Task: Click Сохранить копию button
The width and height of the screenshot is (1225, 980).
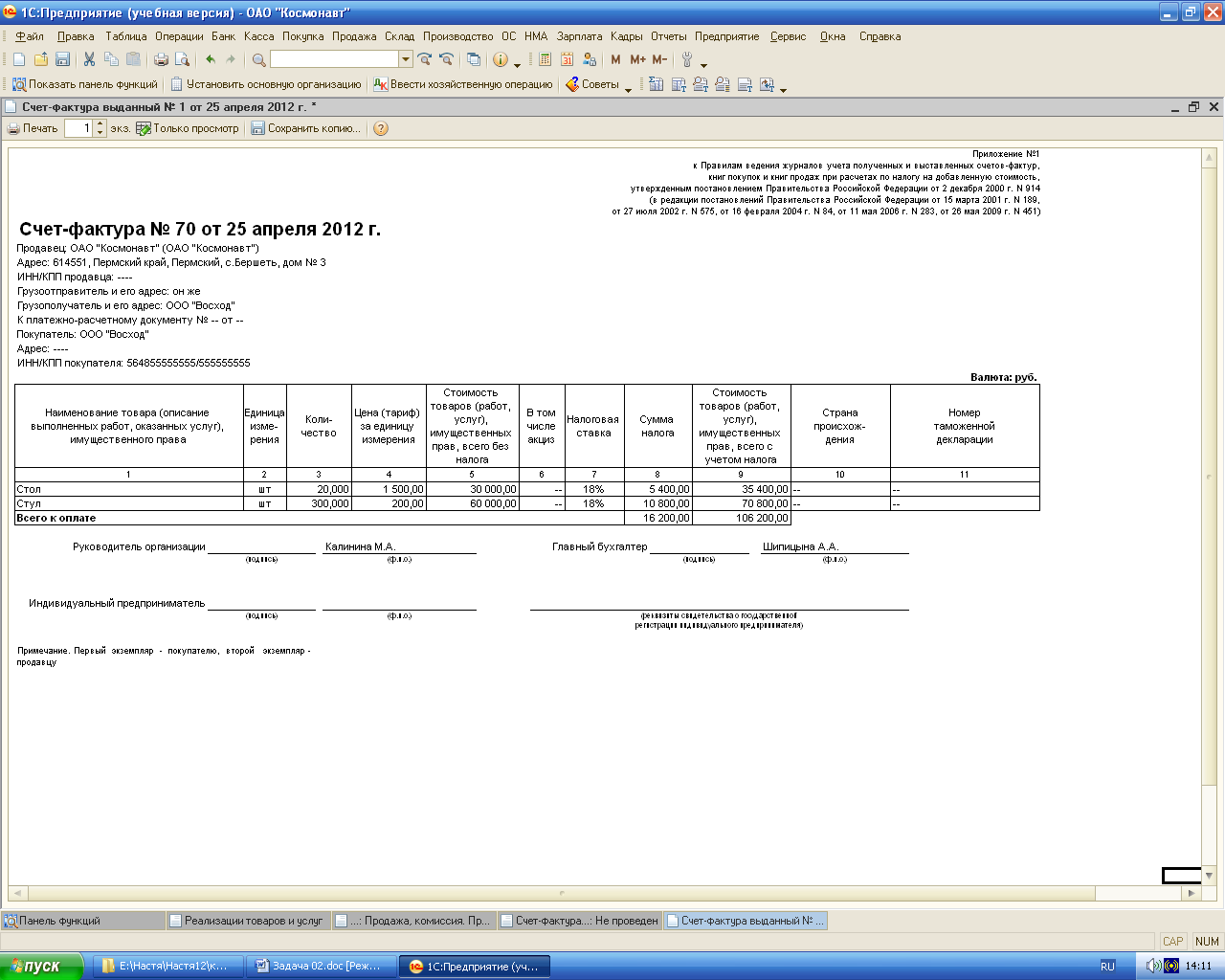Action: coord(306,128)
